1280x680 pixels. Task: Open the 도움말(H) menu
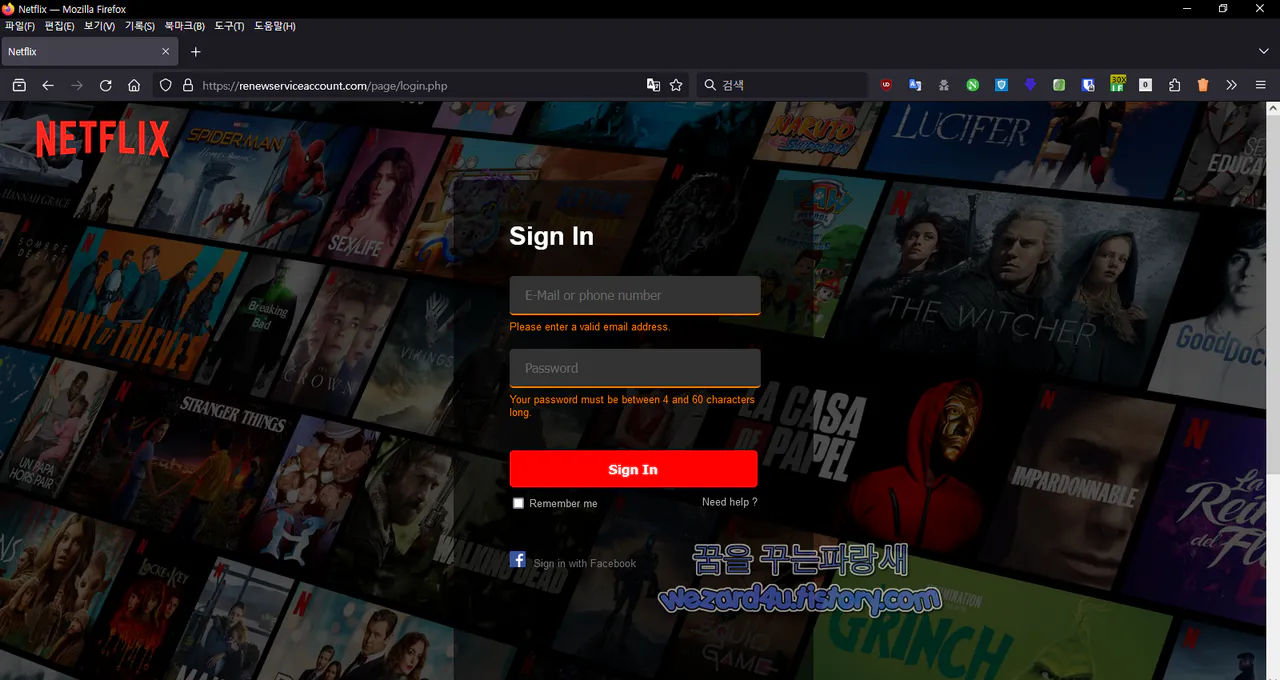pos(275,26)
